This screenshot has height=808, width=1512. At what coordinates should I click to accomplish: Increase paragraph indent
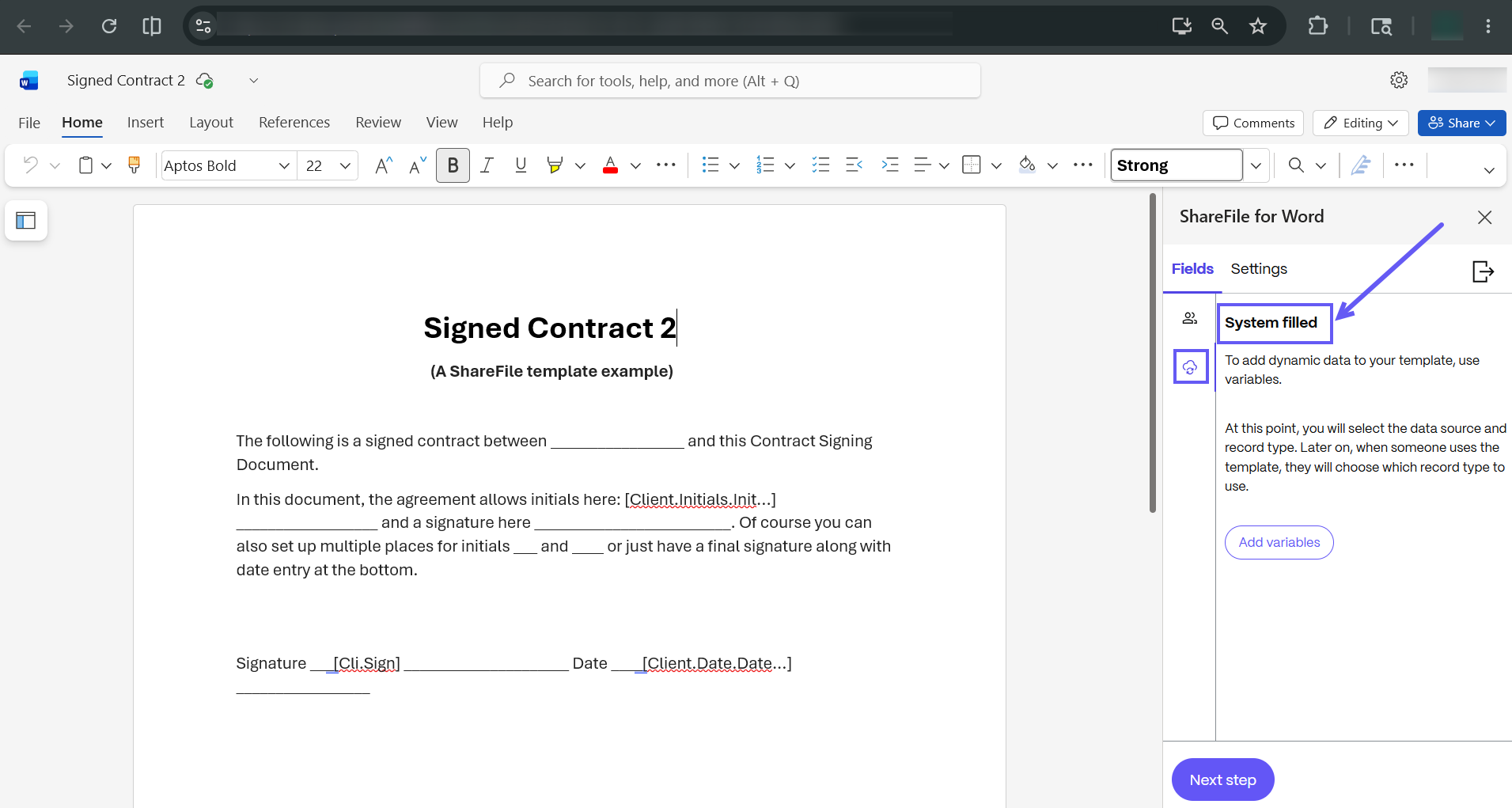coord(889,165)
